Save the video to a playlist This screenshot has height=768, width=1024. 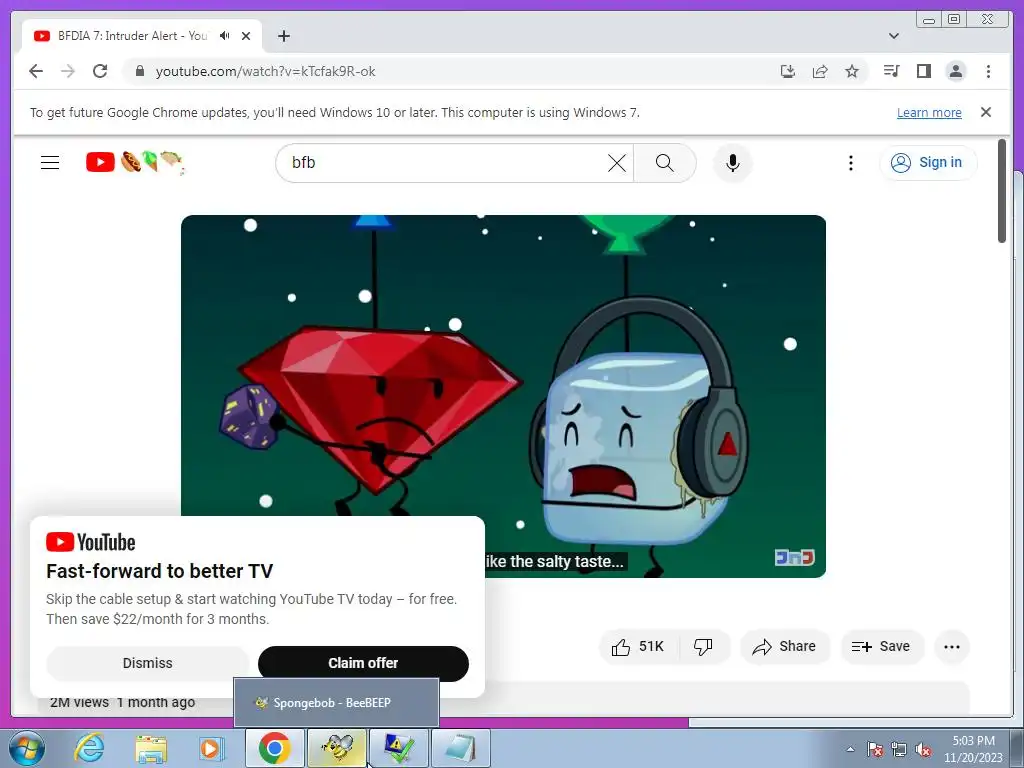pos(882,647)
